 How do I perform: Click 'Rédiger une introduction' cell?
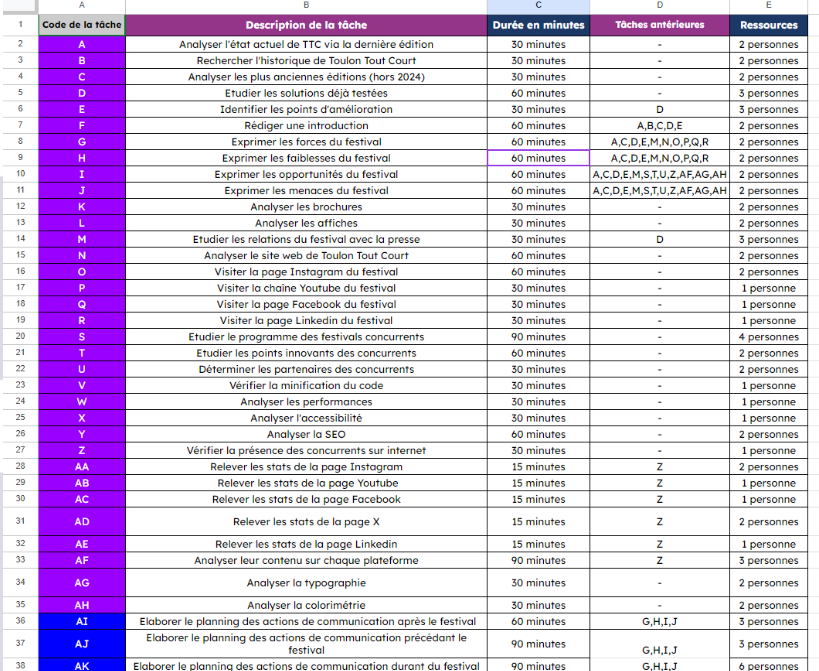pyautogui.click(x=306, y=125)
